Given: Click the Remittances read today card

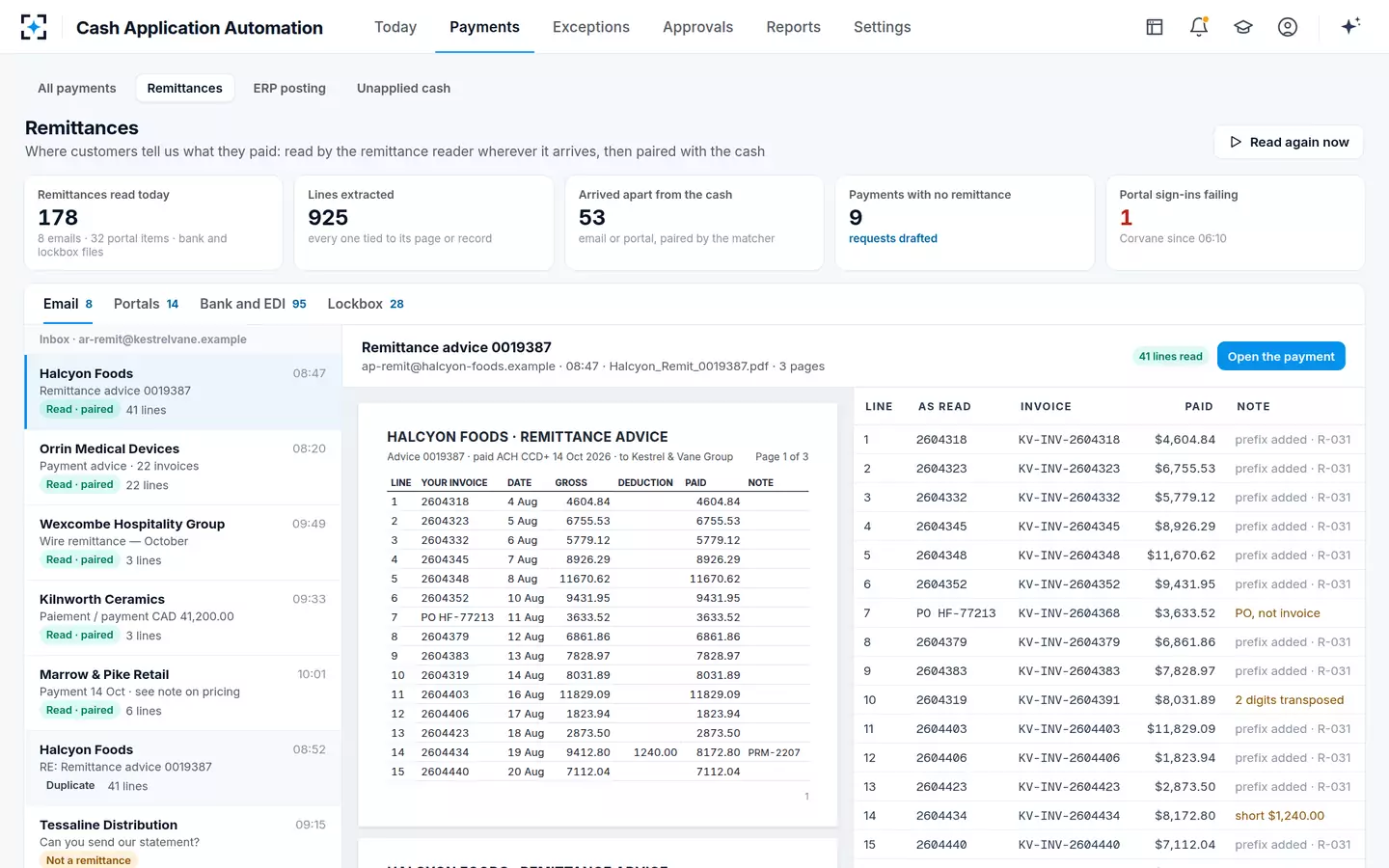Looking at the screenshot, I should tap(153, 223).
